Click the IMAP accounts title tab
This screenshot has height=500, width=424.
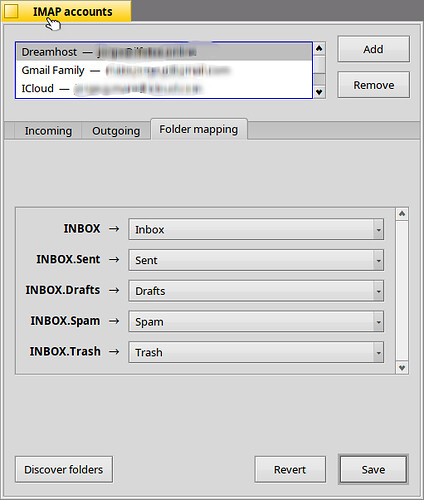pyautogui.click(x=67, y=11)
